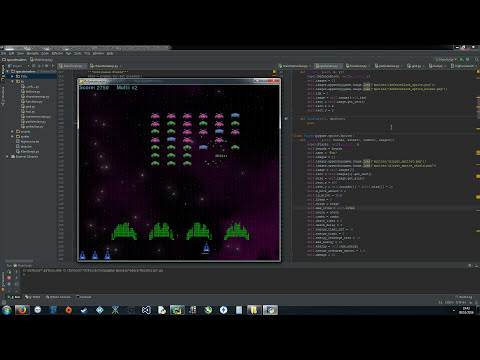The image size is (480, 360).
Task: Open the Event Log in status bar
Action: click(464, 297)
